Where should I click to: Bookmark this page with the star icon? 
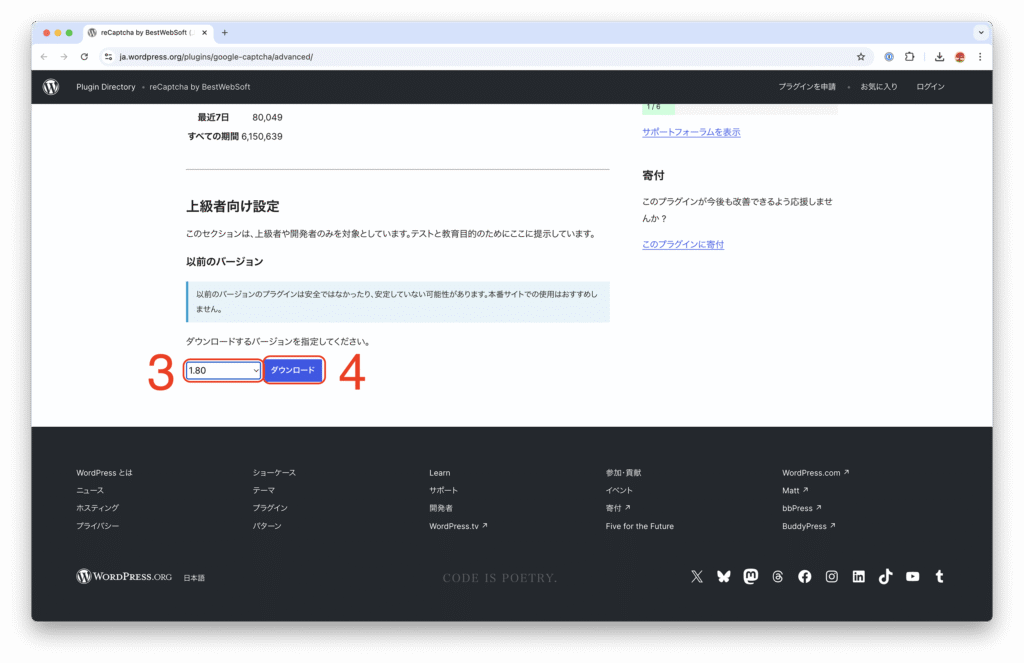pos(861,57)
